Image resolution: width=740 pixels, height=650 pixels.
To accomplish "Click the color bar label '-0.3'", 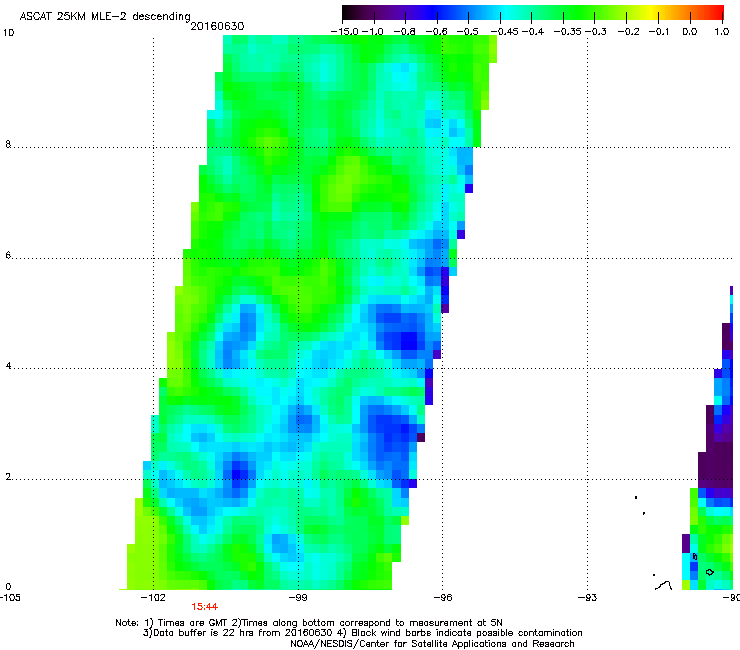I will pyautogui.click(x=596, y=32).
